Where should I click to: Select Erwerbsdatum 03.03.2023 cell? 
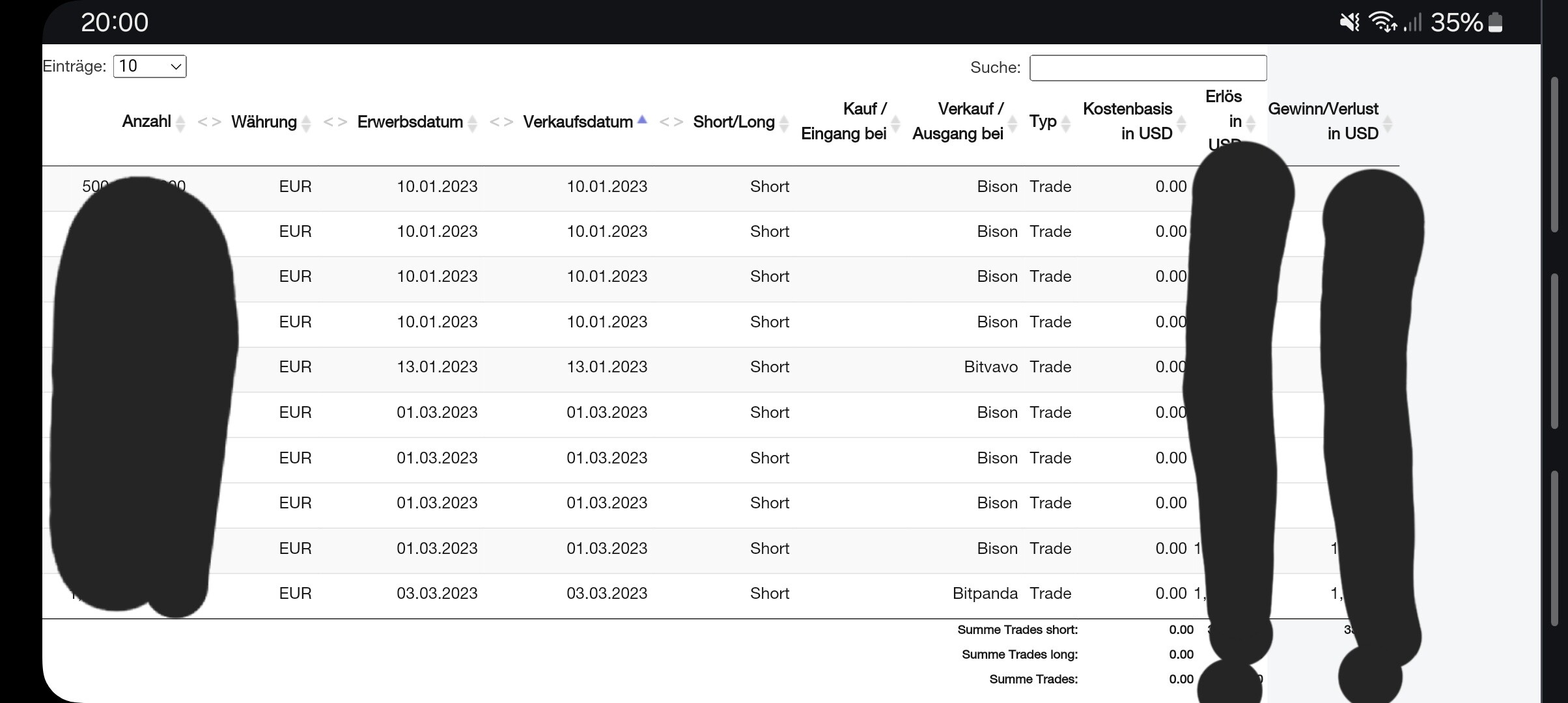(x=437, y=594)
